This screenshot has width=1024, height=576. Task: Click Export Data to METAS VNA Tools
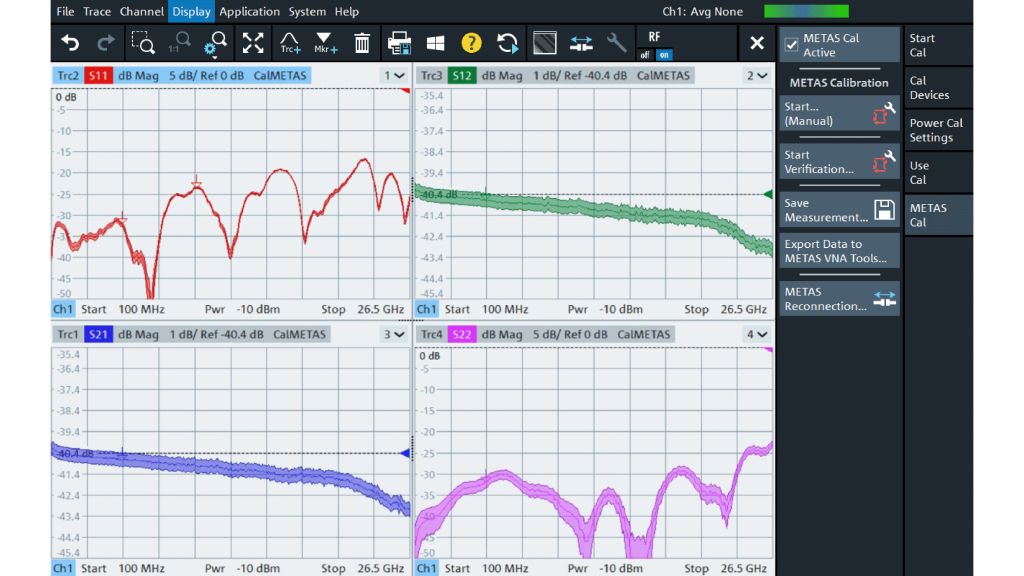coord(839,251)
